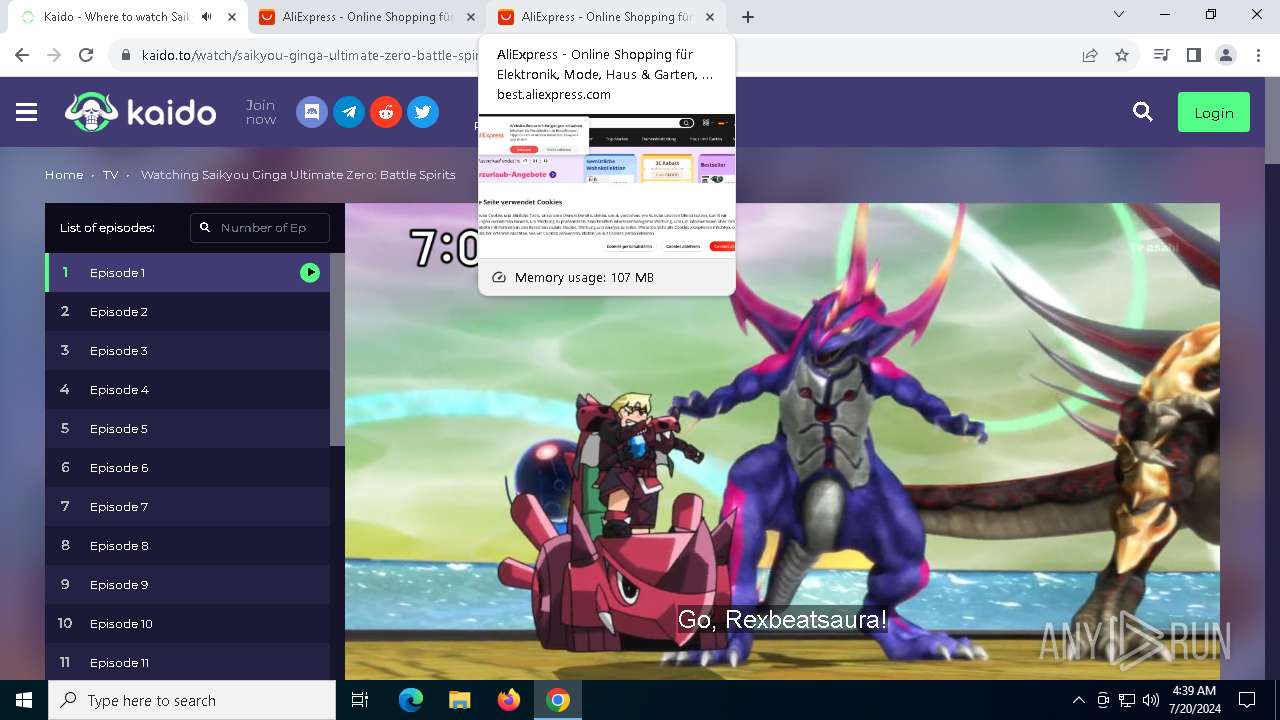The width and height of the screenshot is (1280, 720).
Task: Close the Kaido tab
Action: [x=232, y=17]
